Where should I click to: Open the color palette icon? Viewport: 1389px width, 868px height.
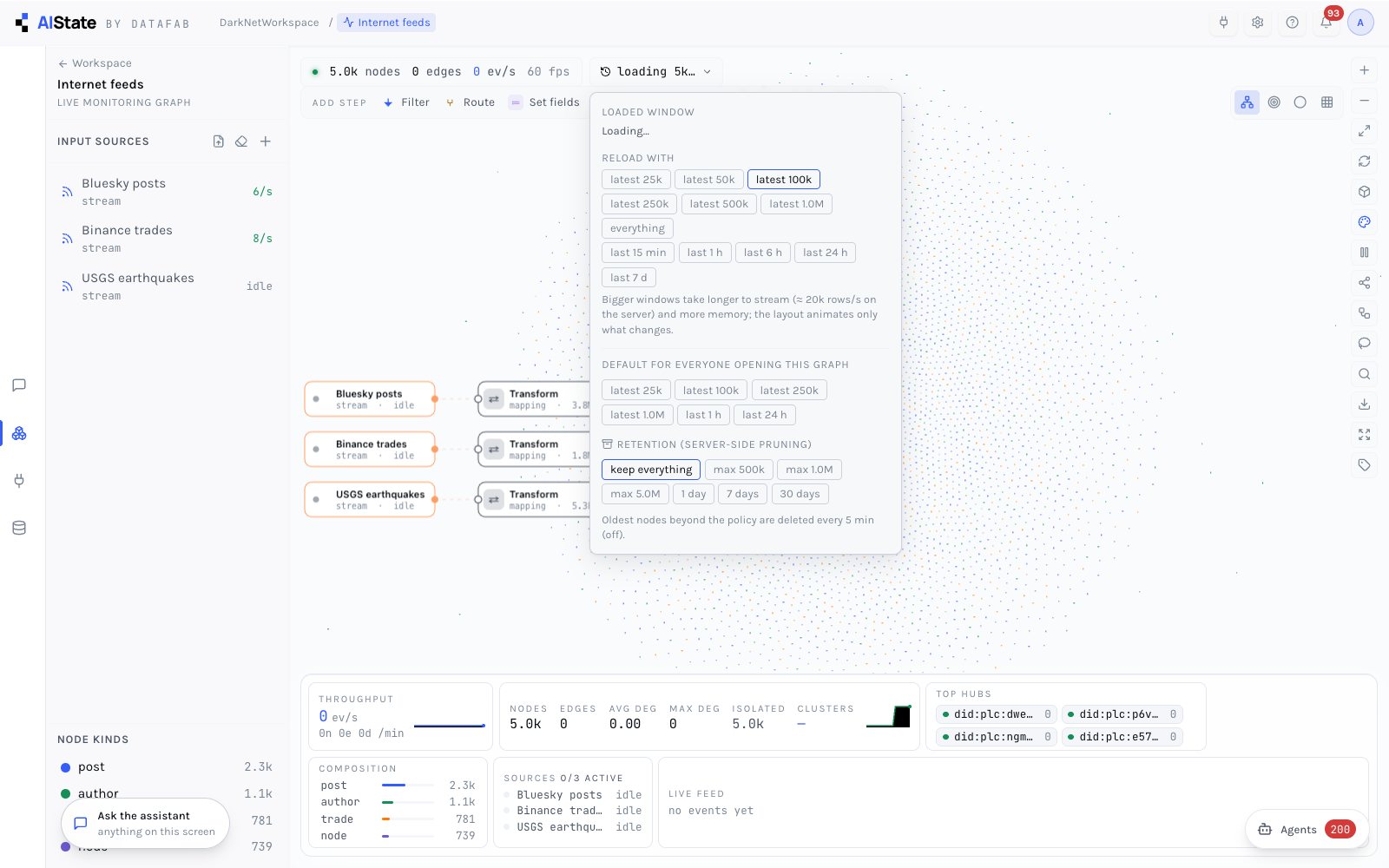tap(1364, 222)
